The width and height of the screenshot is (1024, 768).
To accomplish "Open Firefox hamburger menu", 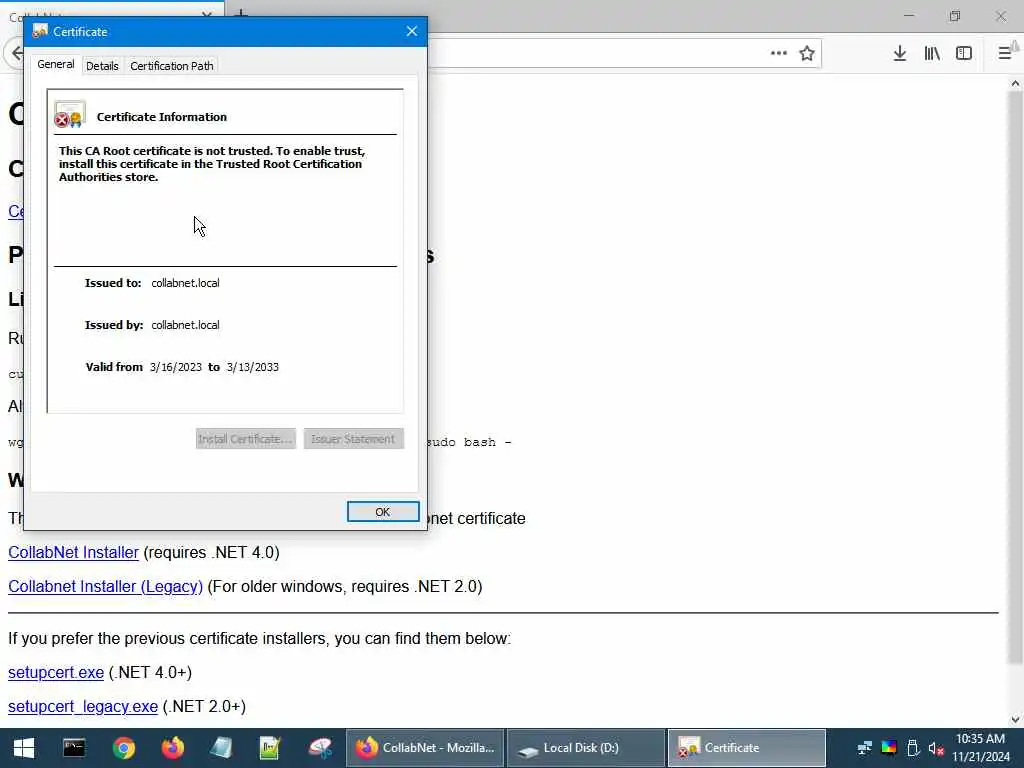I will [1006, 54].
